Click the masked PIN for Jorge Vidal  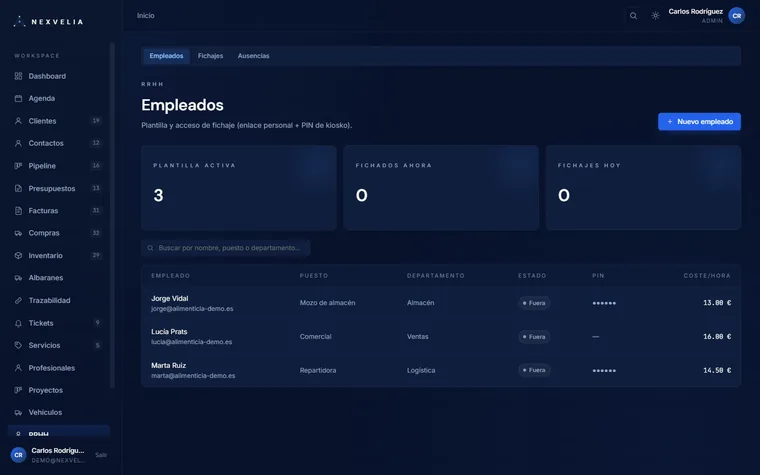604,303
